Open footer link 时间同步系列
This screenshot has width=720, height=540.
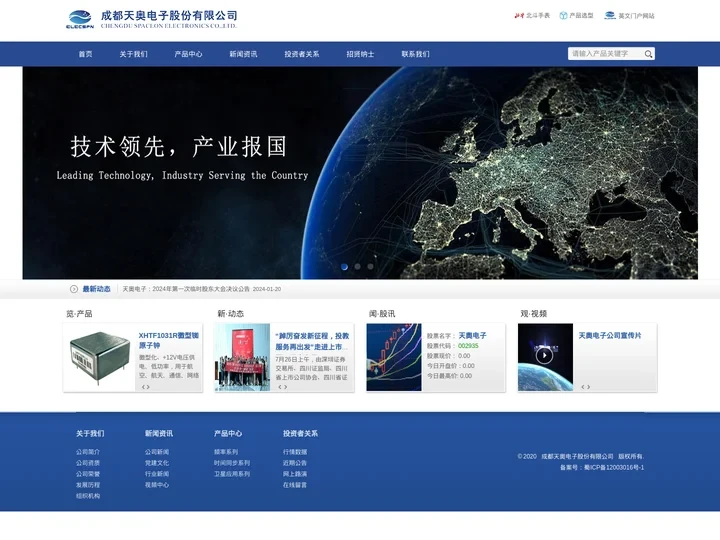coord(231,463)
